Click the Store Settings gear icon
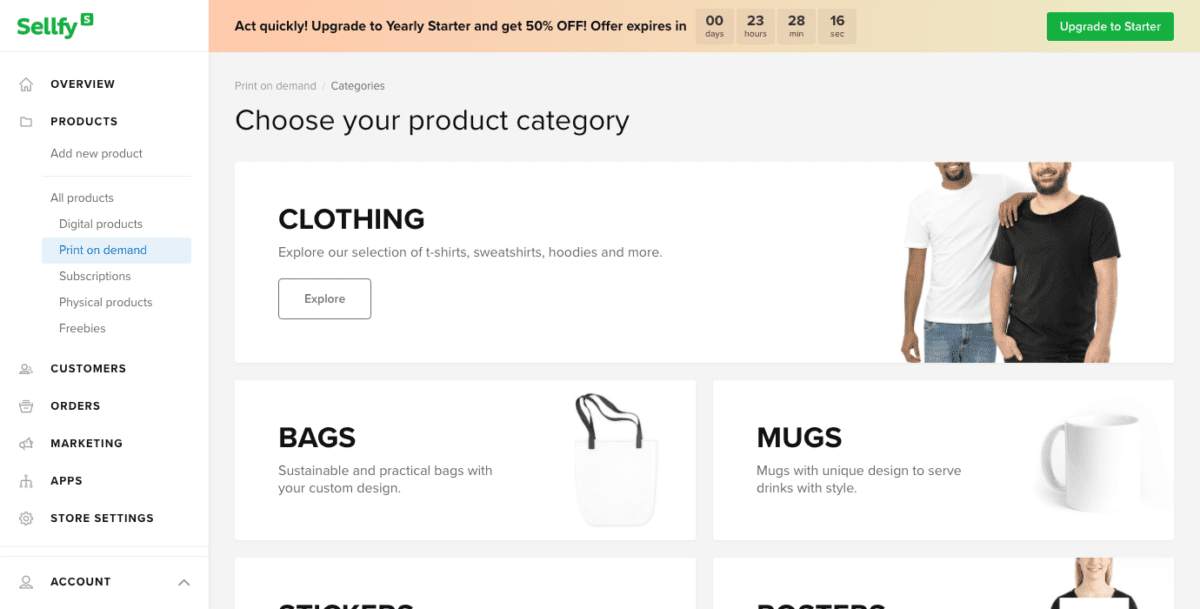The image size is (1200, 609). (26, 519)
